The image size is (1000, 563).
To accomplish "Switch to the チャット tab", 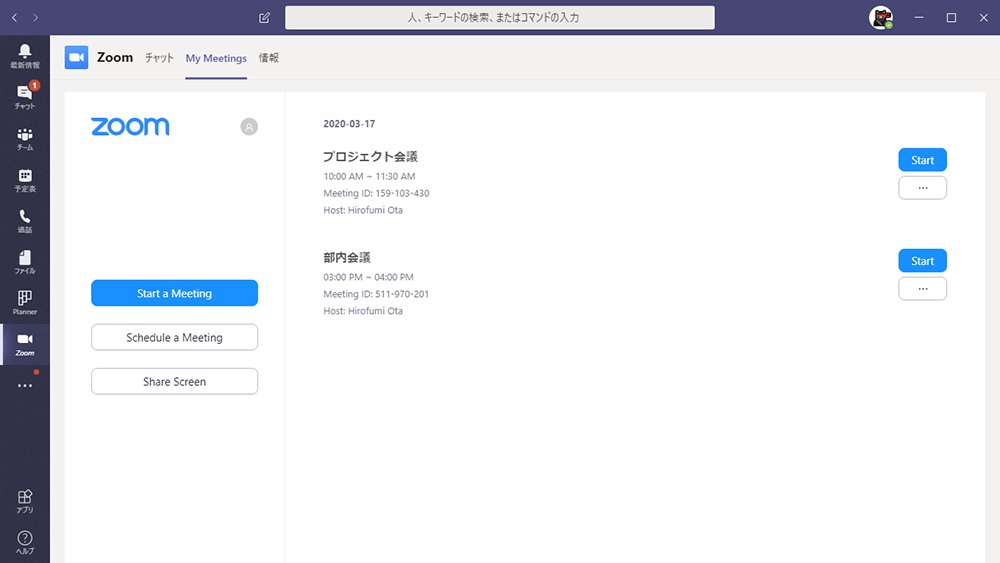I will [159, 58].
